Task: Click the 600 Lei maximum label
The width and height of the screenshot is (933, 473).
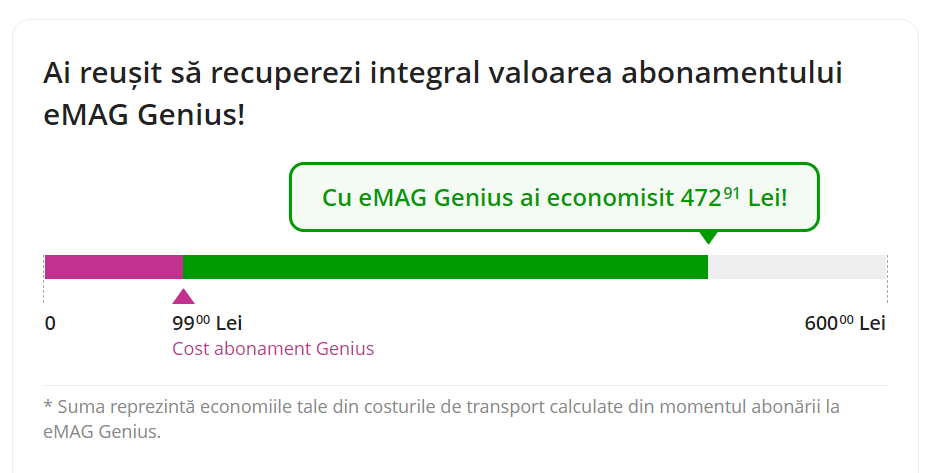Action: coord(845,323)
